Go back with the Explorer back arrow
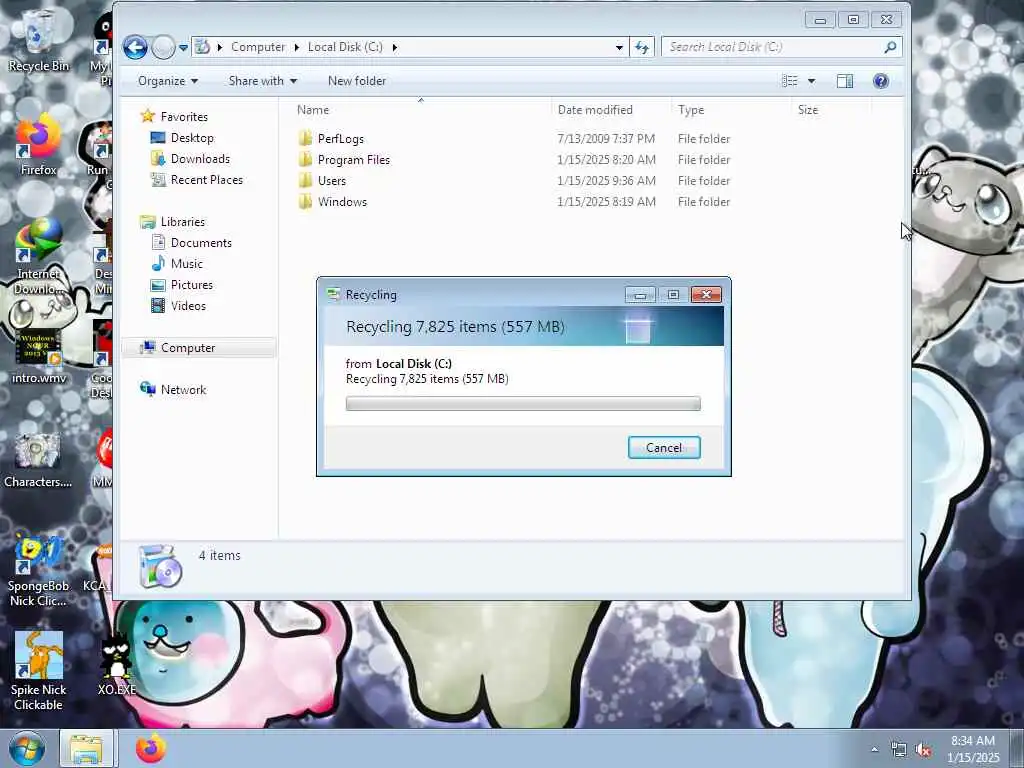Screen dimensions: 1024x768 click(135, 47)
